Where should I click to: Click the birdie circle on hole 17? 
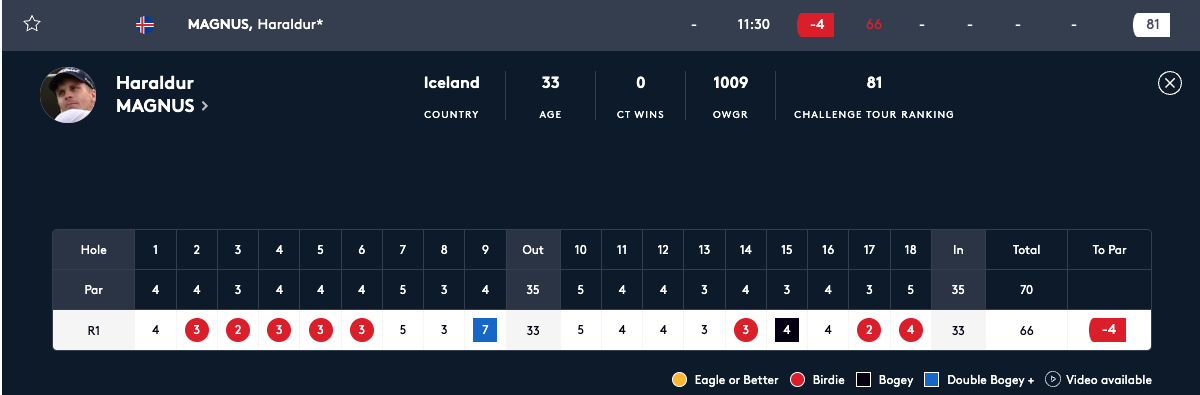869,330
